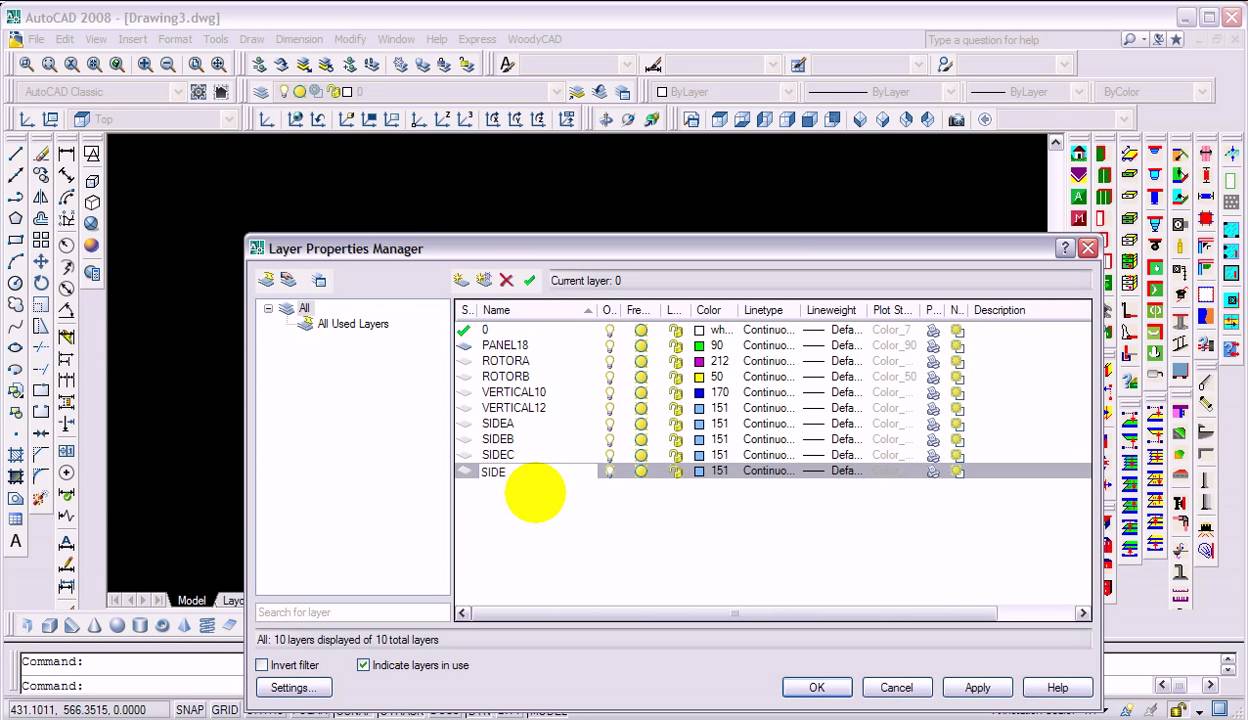Click the New Layer icon
Viewport: 1248px width, 720px height.
tap(461, 281)
